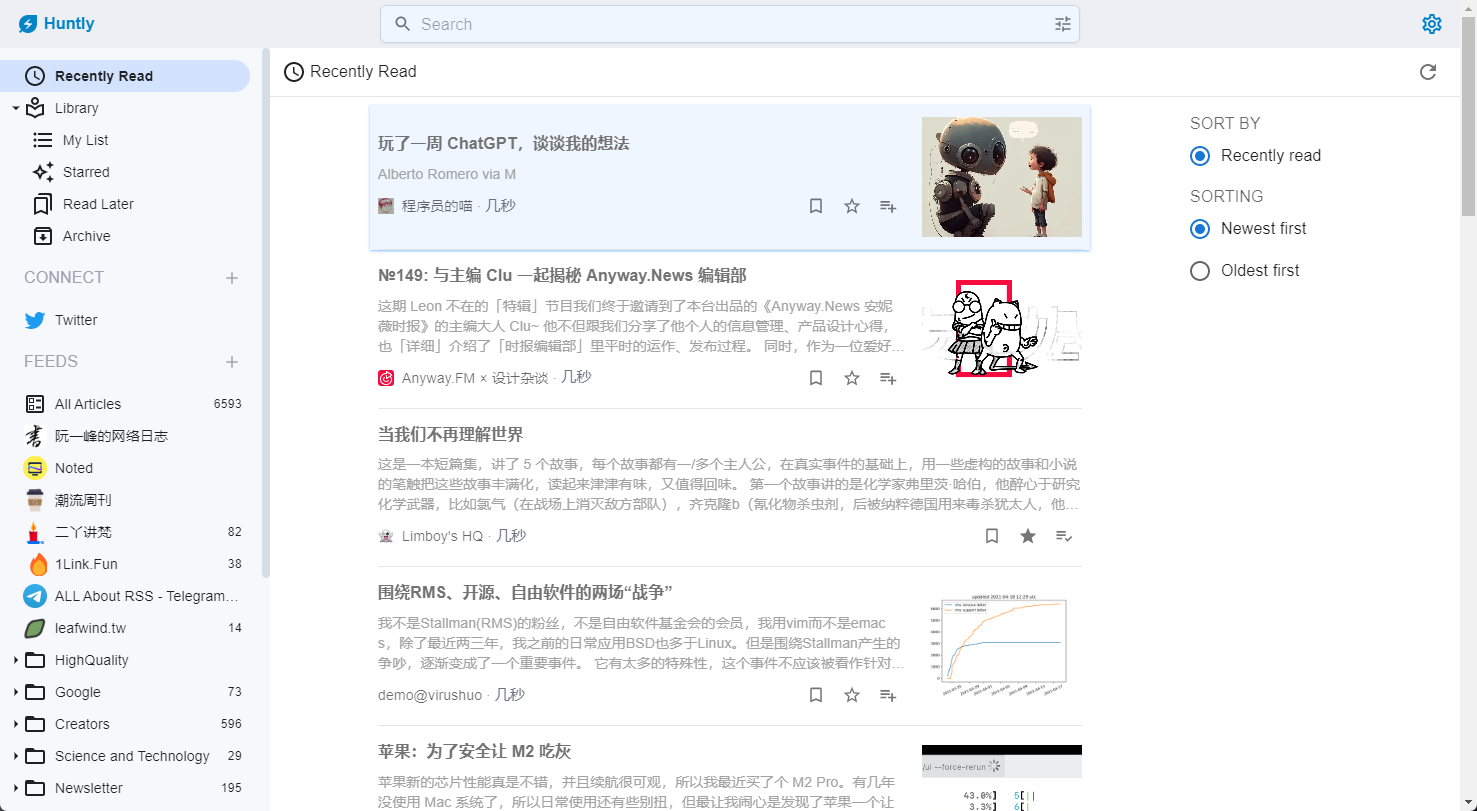Select the Recently read sort option
1477x811 pixels.
(1200, 156)
